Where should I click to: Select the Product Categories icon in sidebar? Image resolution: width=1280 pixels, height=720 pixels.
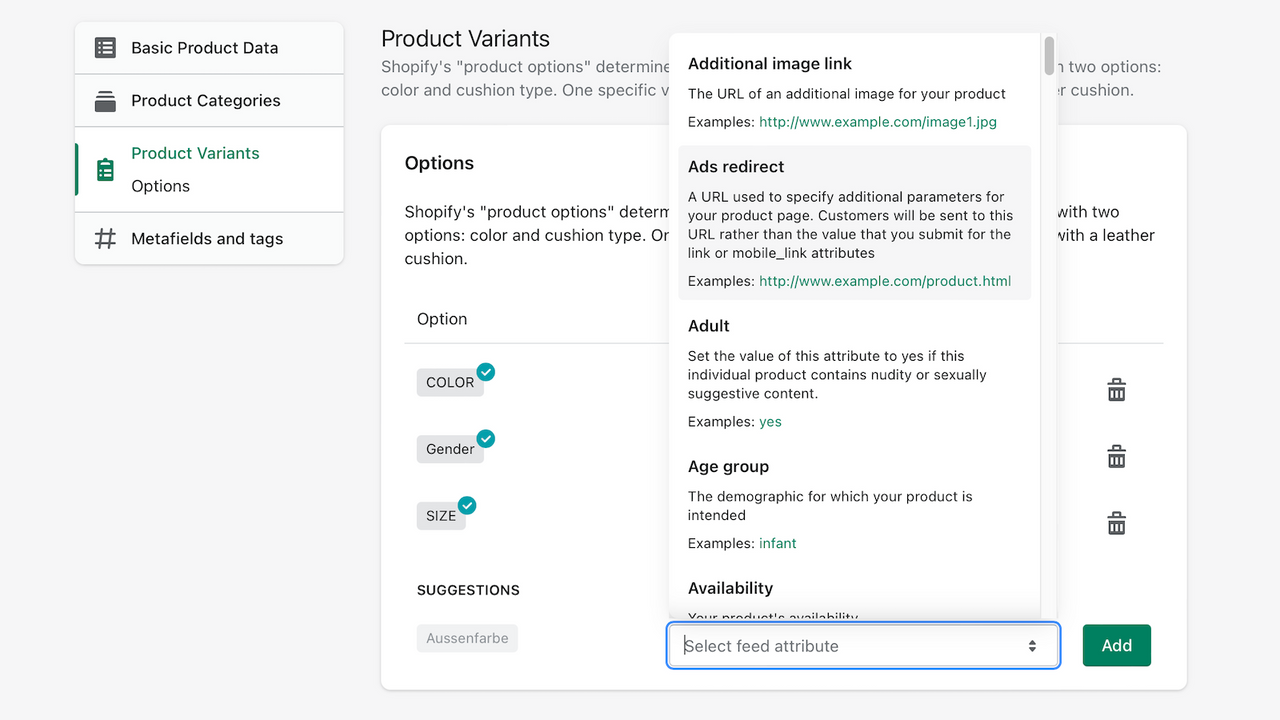[x=104, y=100]
